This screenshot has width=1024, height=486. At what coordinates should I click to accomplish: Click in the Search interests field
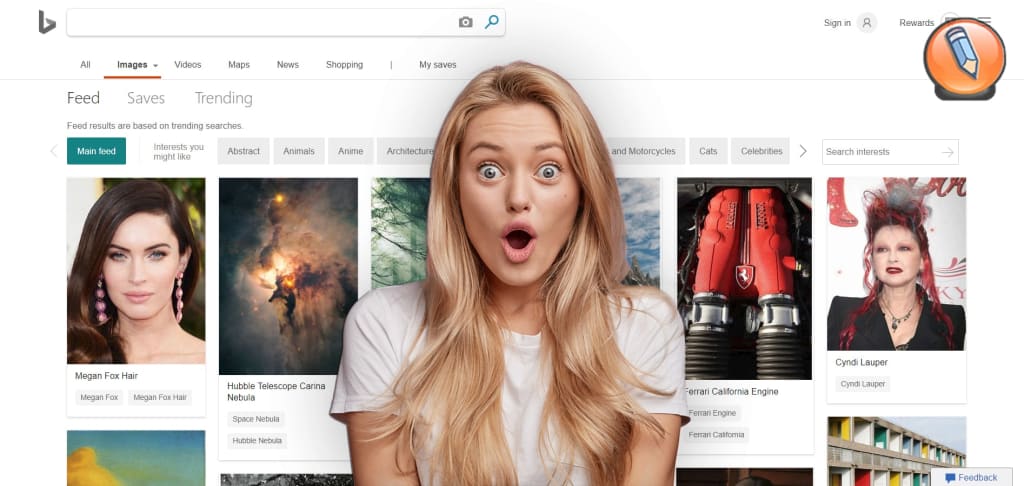point(890,152)
